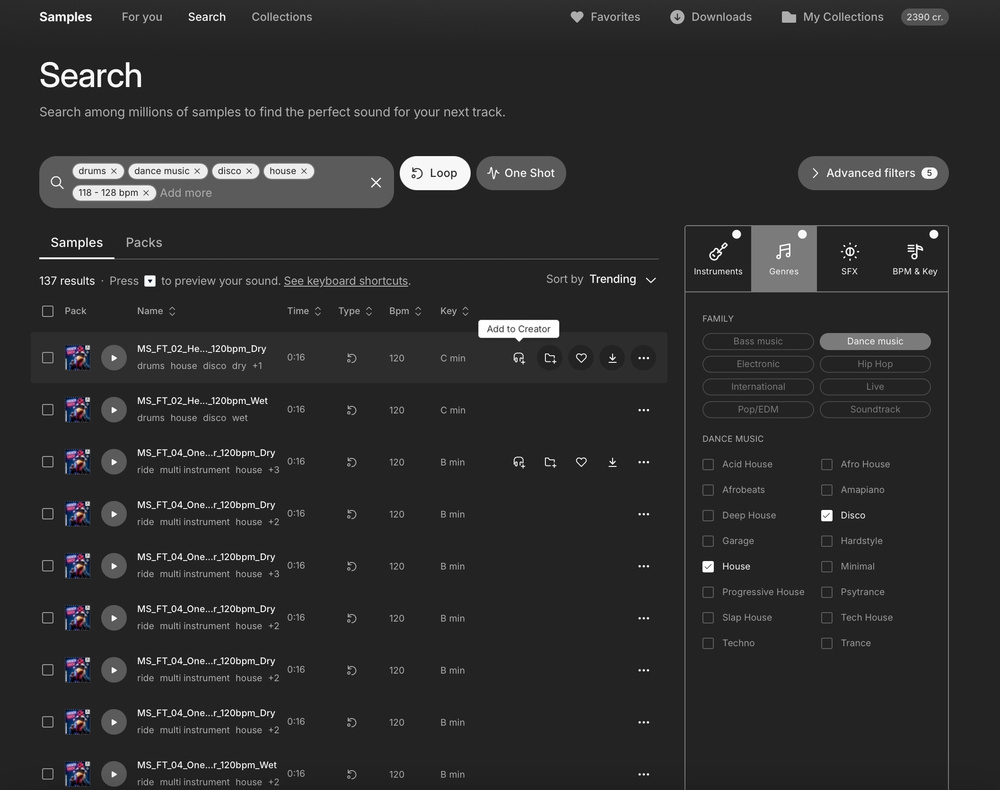Favorite the first sample with heart icon

(x=581, y=358)
